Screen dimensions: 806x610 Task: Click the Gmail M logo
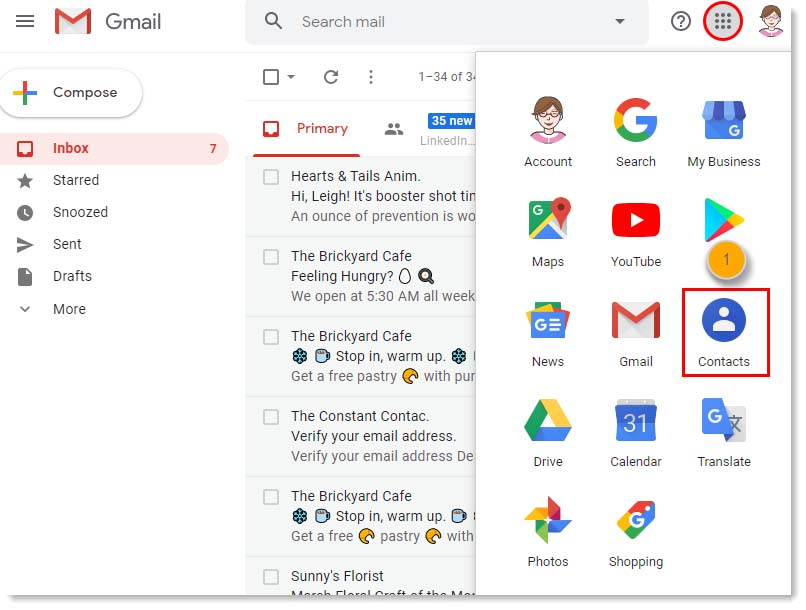pyautogui.click(x=72, y=21)
